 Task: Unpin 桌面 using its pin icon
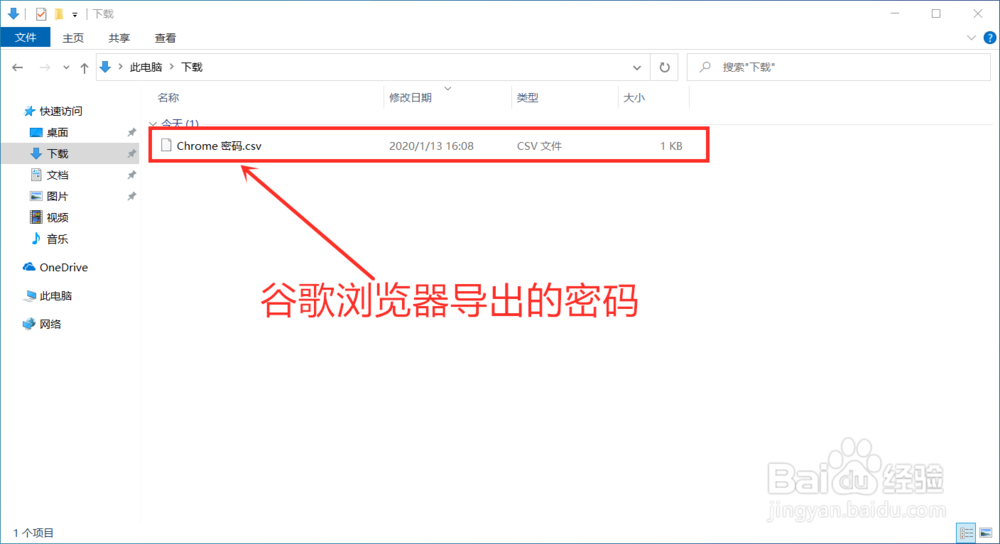(x=131, y=132)
